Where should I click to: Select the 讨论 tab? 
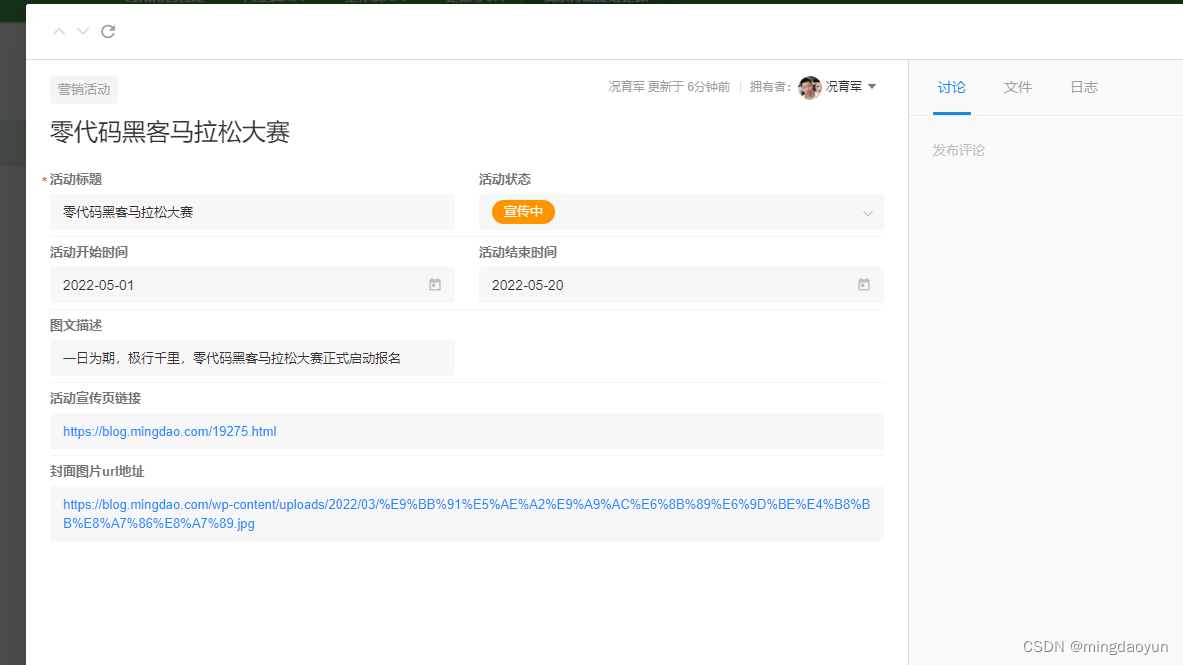(x=951, y=87)
